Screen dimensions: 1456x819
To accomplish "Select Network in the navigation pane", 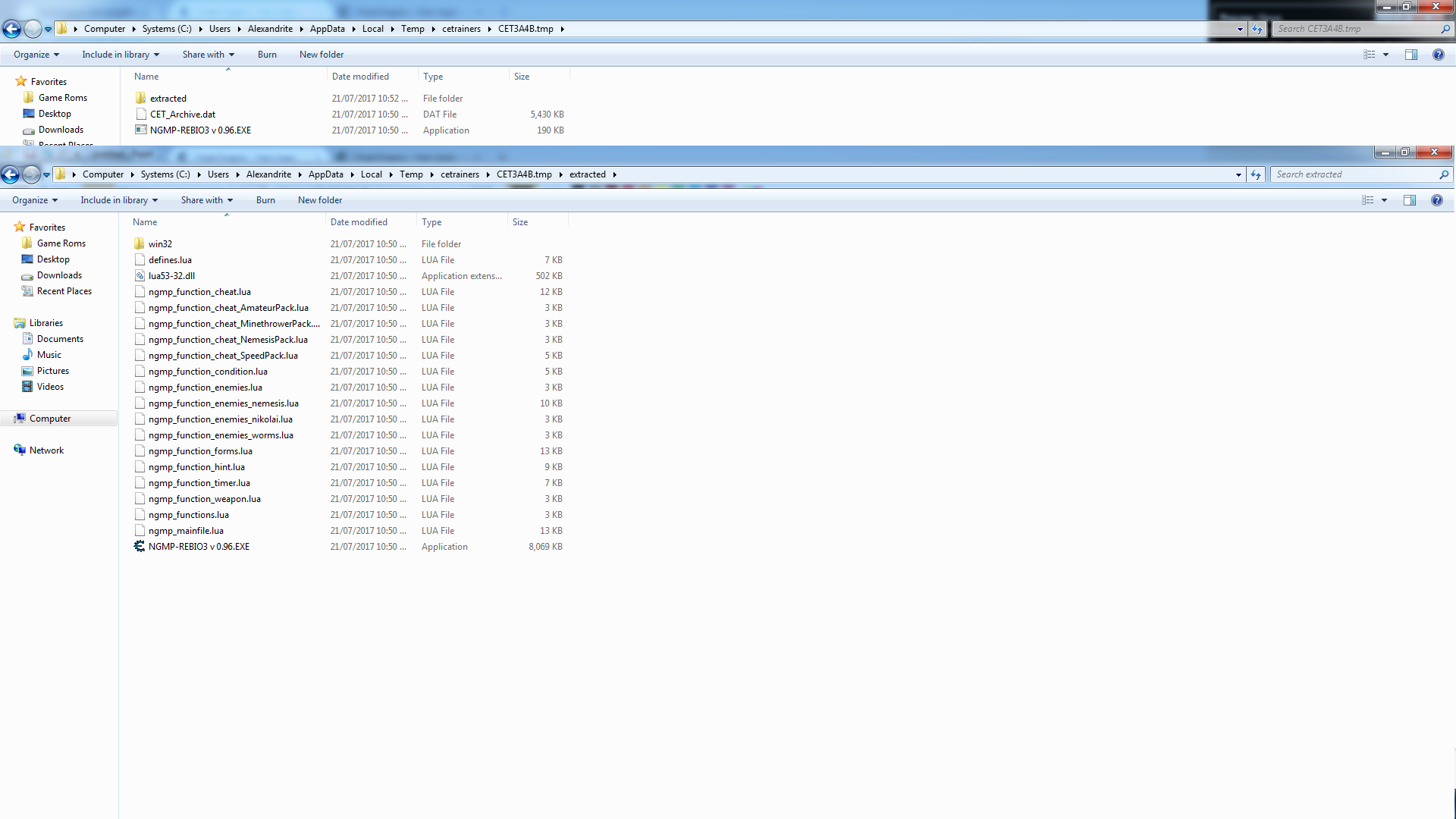I will (x=46, y=450).
